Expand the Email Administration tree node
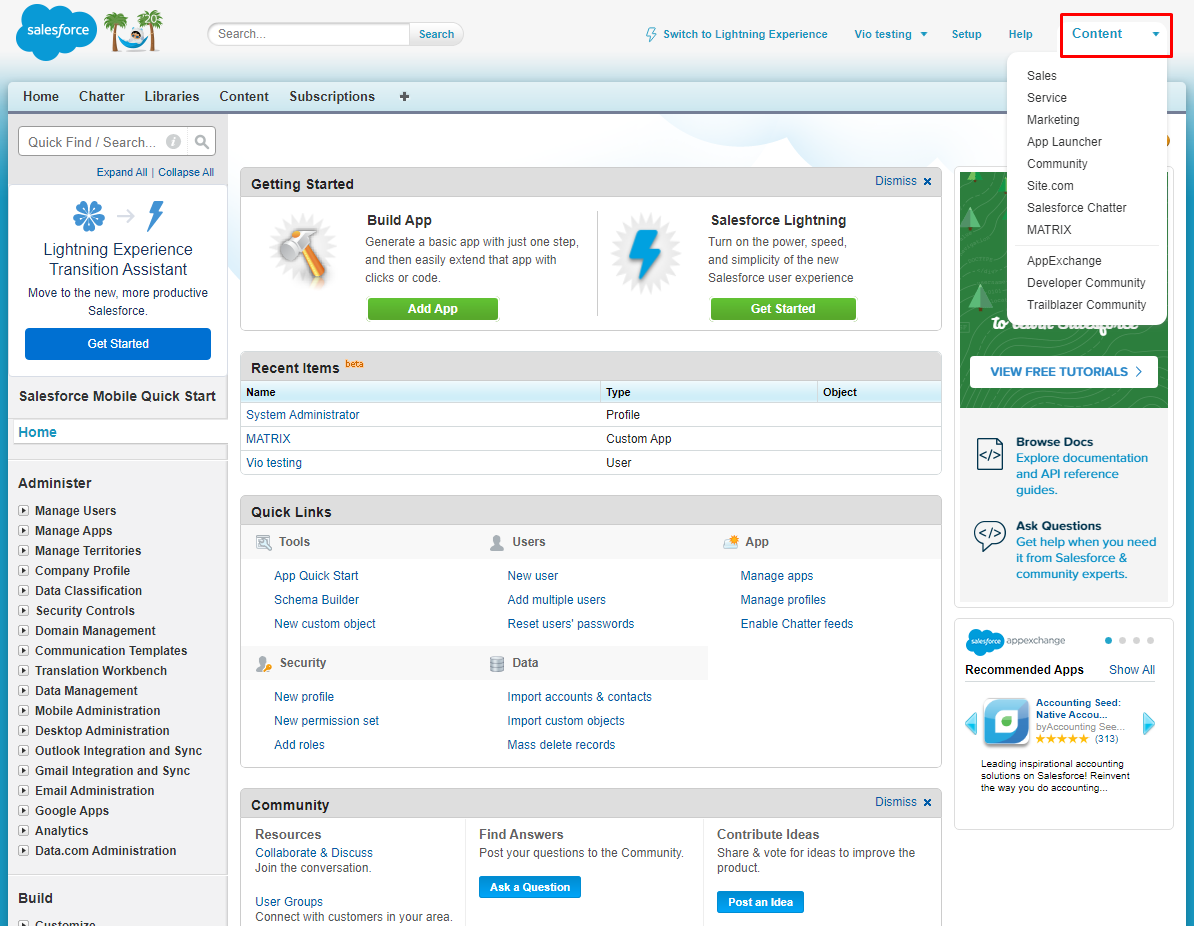1194x926 pixels. tap(24, 790)
